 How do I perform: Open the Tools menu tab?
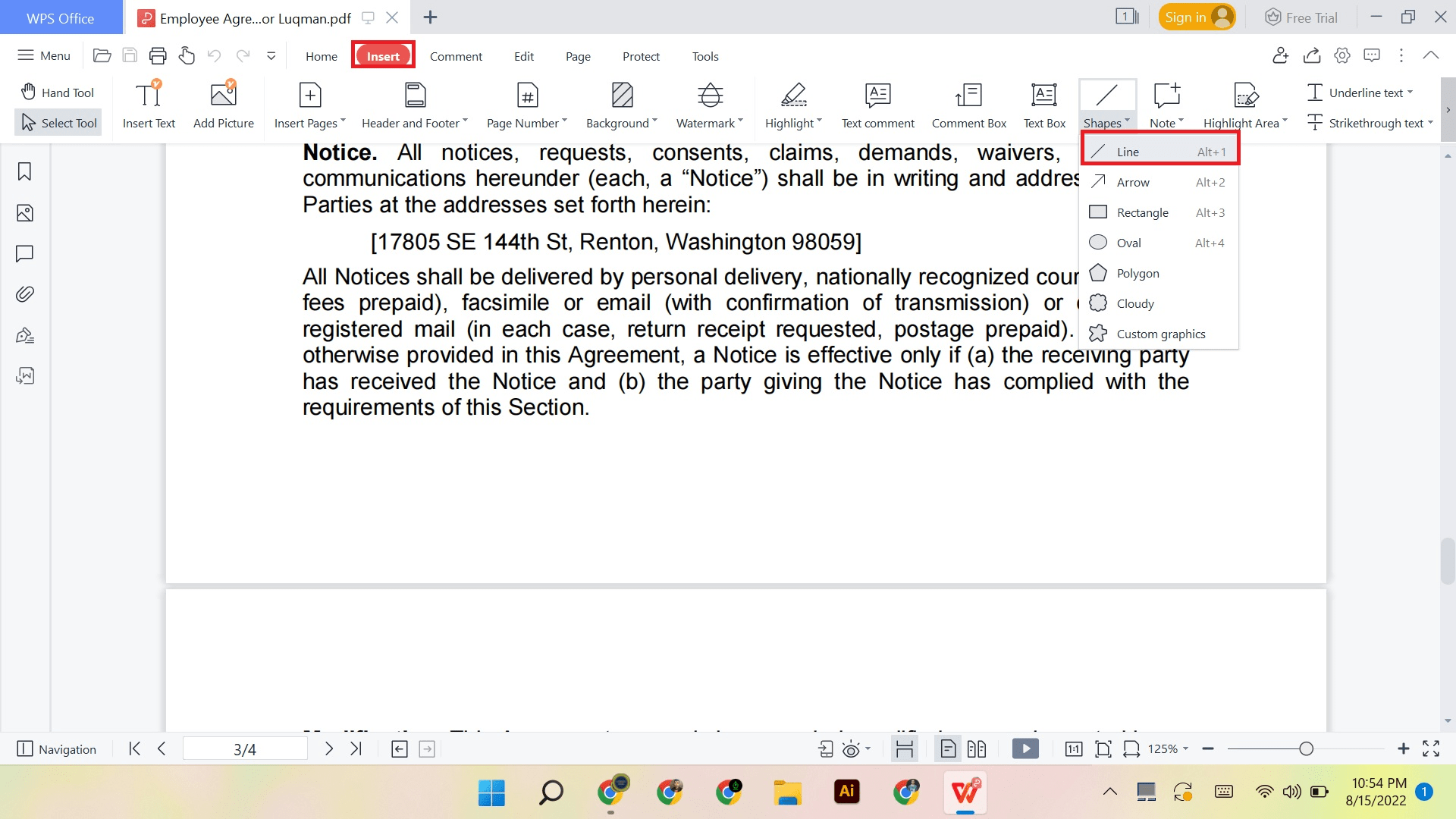pos(704,56)
